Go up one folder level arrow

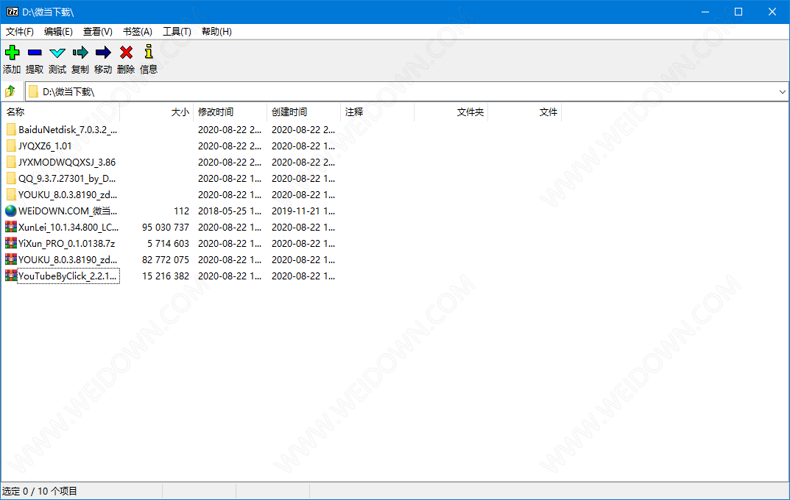click(x=10, y=91)
